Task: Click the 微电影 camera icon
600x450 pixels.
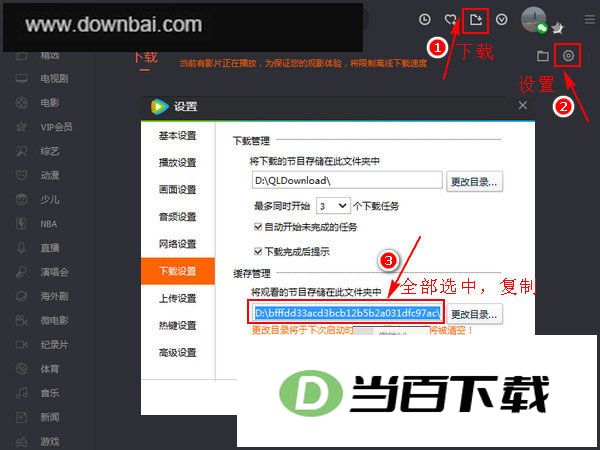Action: click(21, 320)
